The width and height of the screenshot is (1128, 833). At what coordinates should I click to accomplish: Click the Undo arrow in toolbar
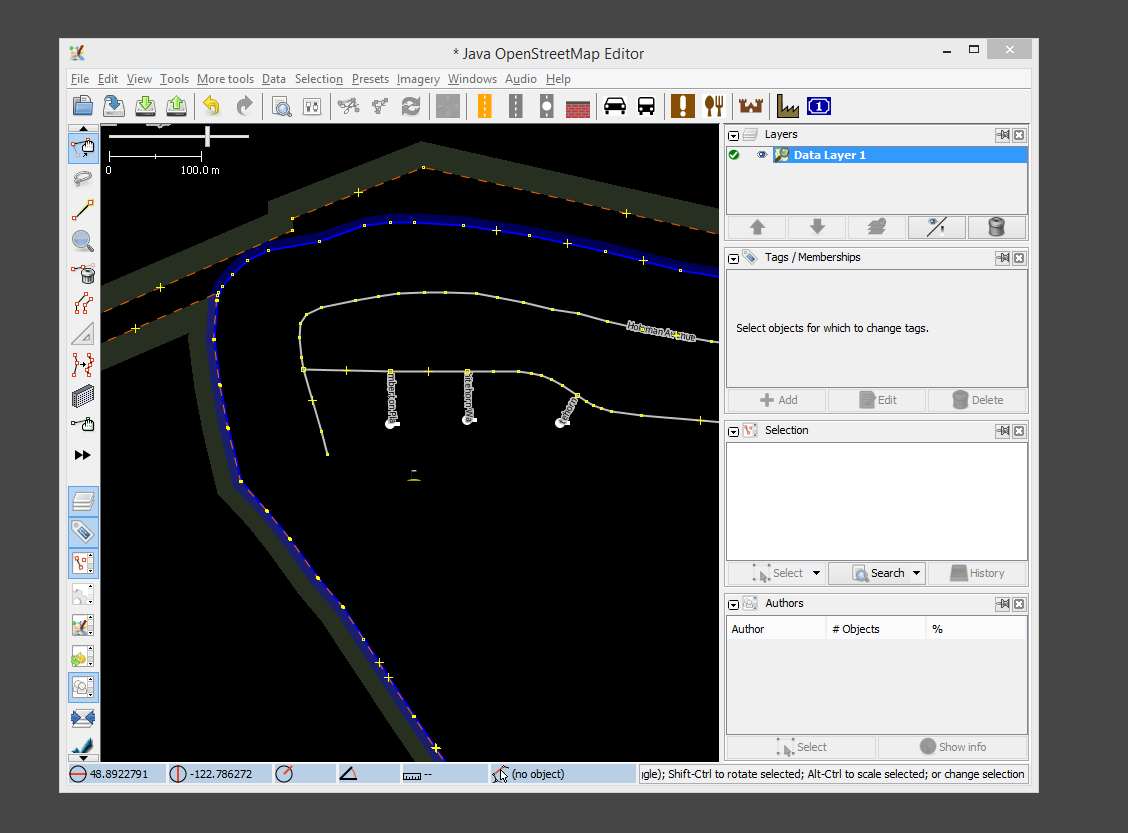point(211,106)
